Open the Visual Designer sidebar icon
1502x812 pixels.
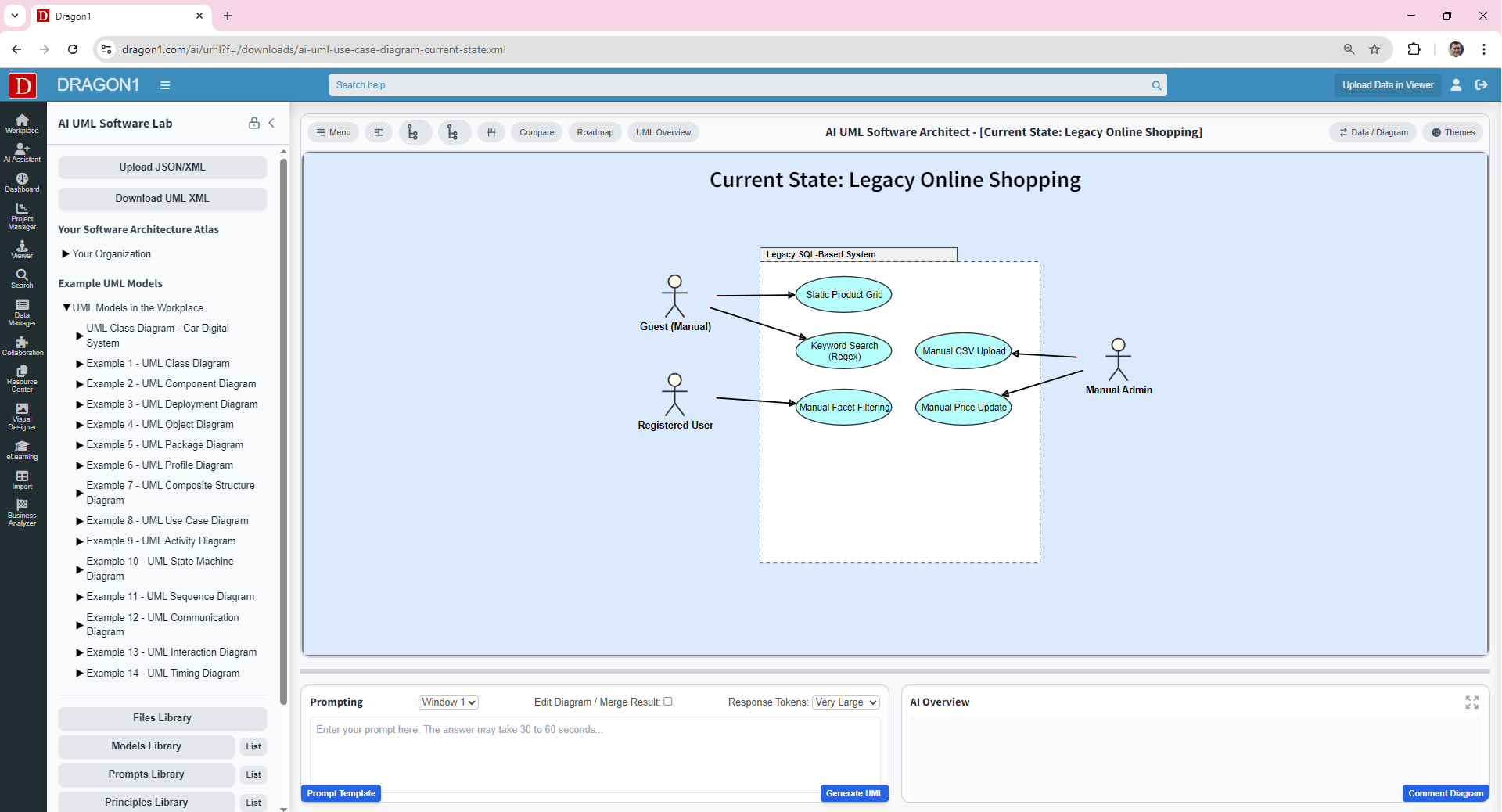point(22,416)
